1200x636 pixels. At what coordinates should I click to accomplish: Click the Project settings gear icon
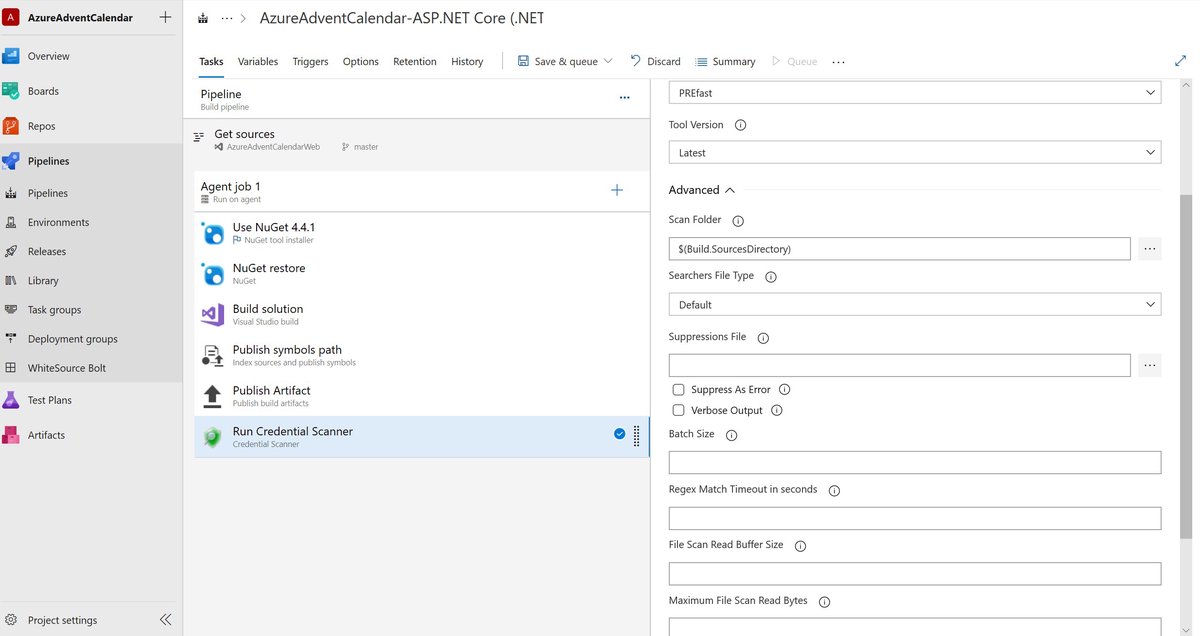click(x=11, y=620)
